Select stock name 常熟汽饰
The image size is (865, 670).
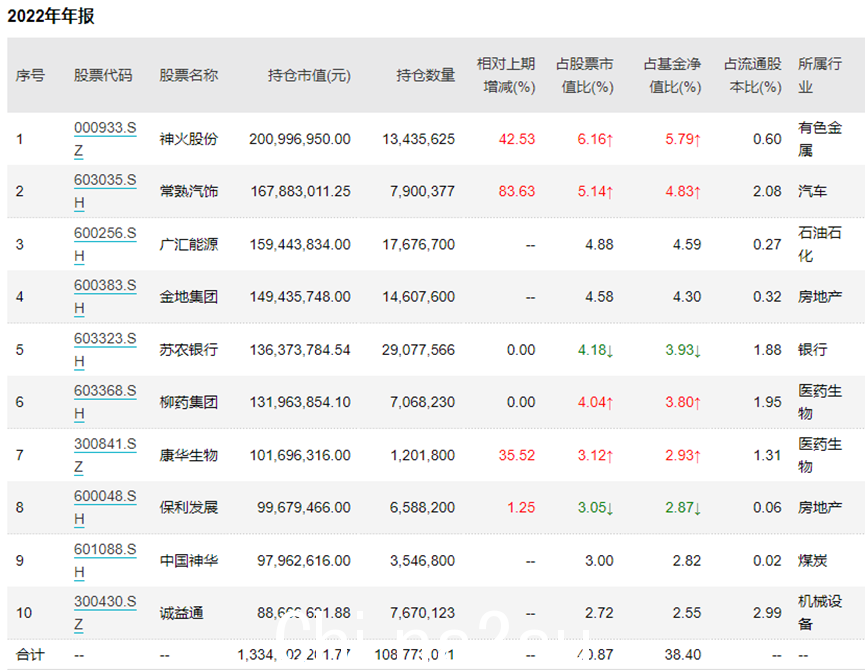click(x=189, y=191)
